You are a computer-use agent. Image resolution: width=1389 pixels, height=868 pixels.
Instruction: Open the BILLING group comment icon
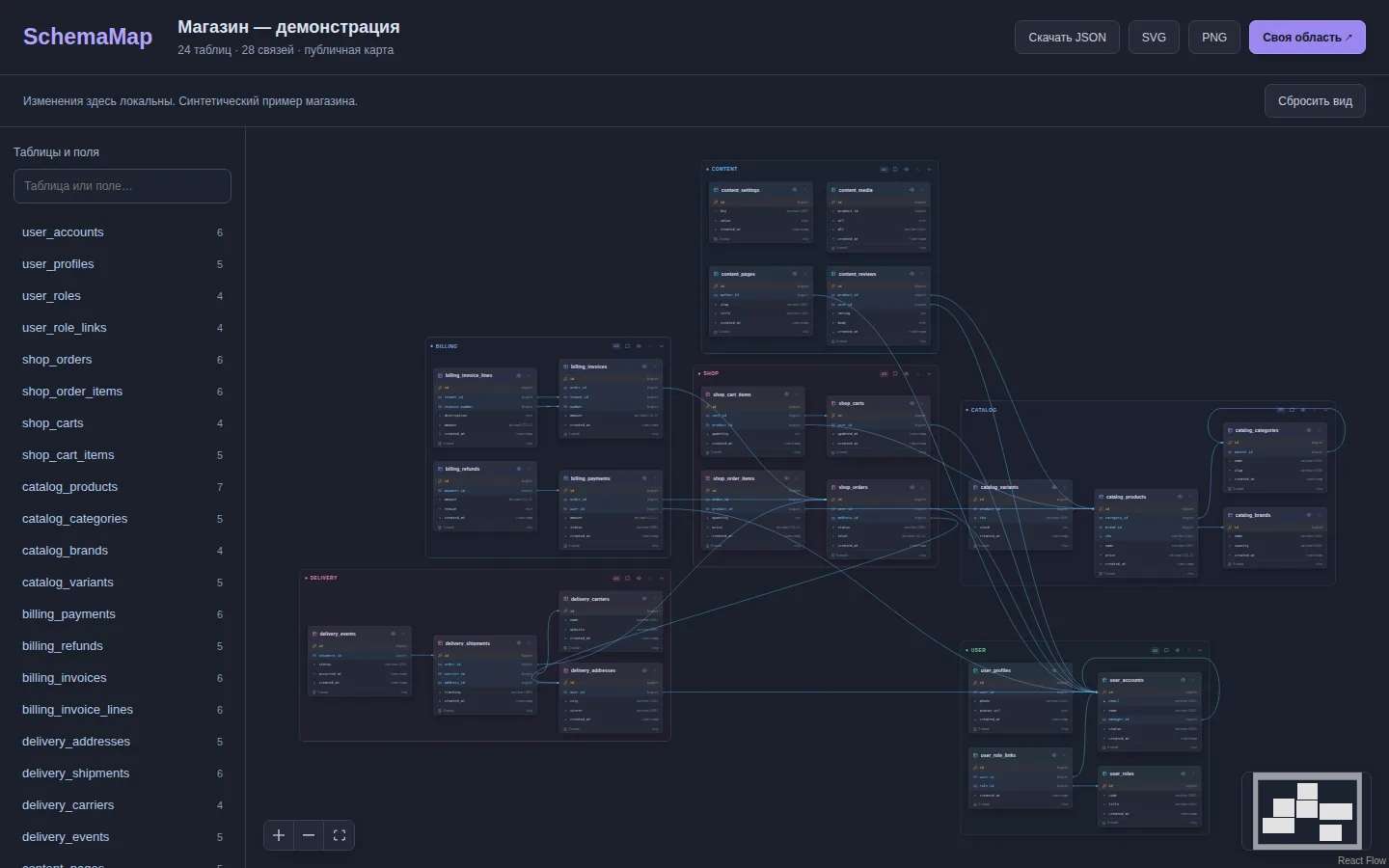(x=628, y=345)
